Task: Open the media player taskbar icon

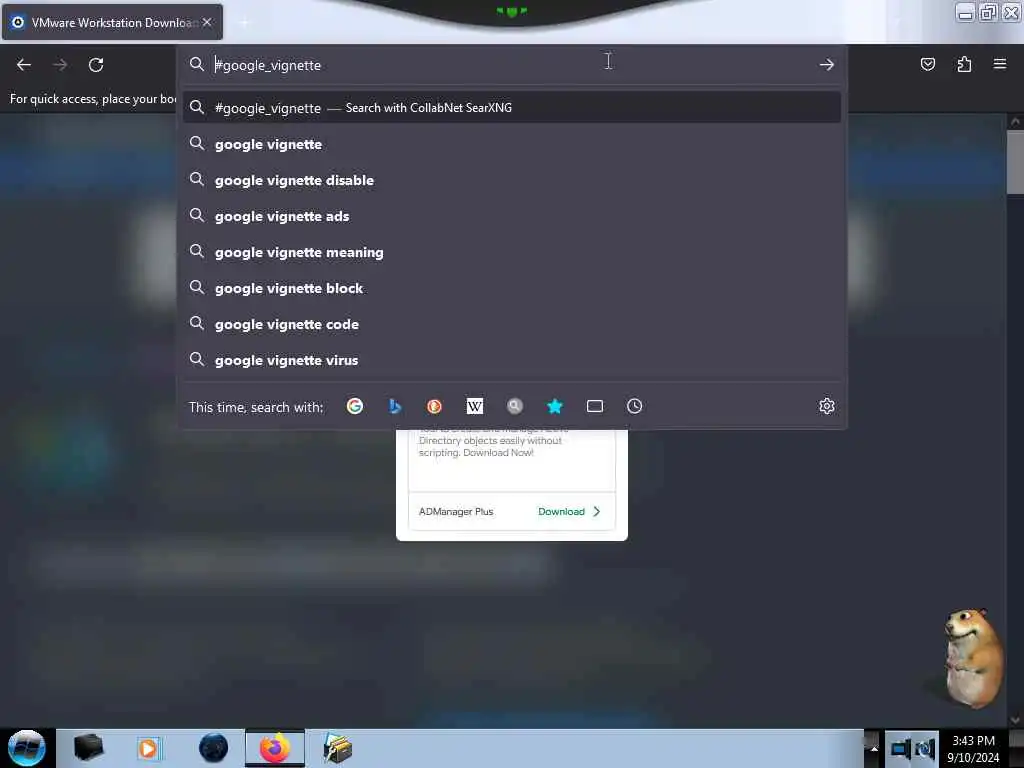Action: click(148, 748)
